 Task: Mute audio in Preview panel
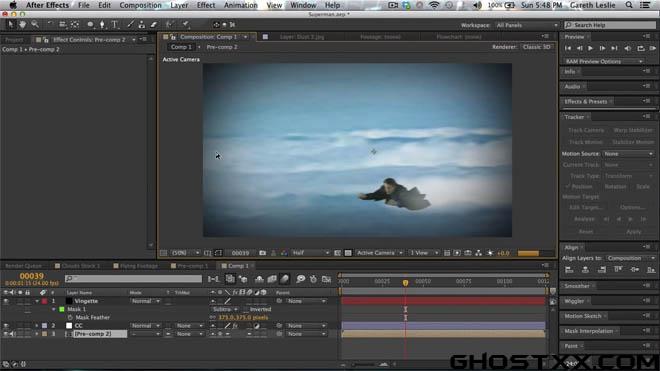(628, 48)
